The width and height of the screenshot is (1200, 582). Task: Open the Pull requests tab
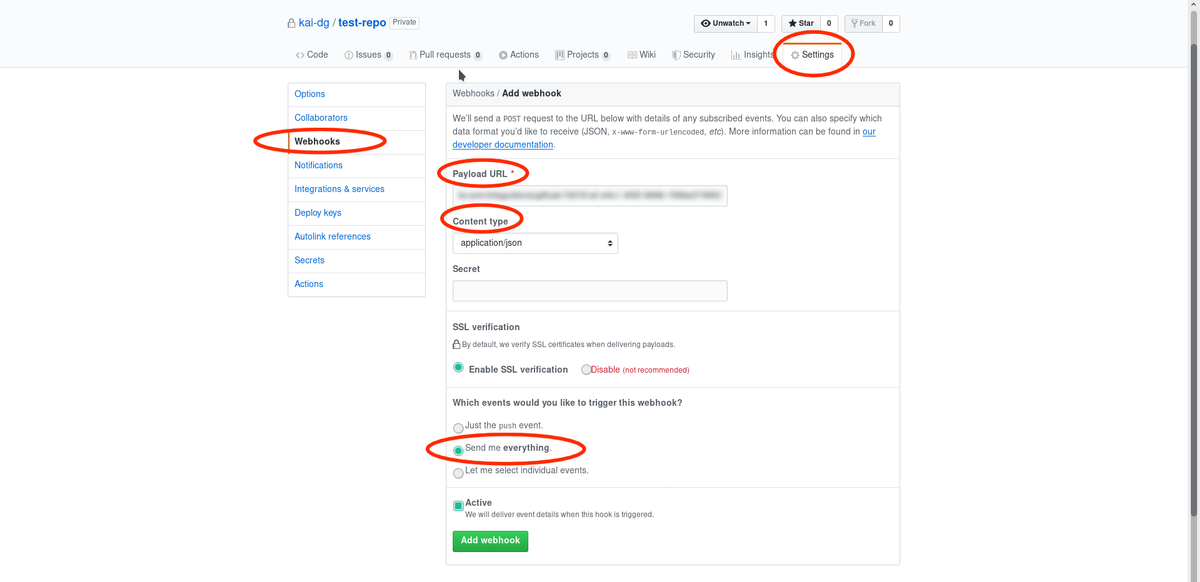pyautogui.click(x=445, y=55)
